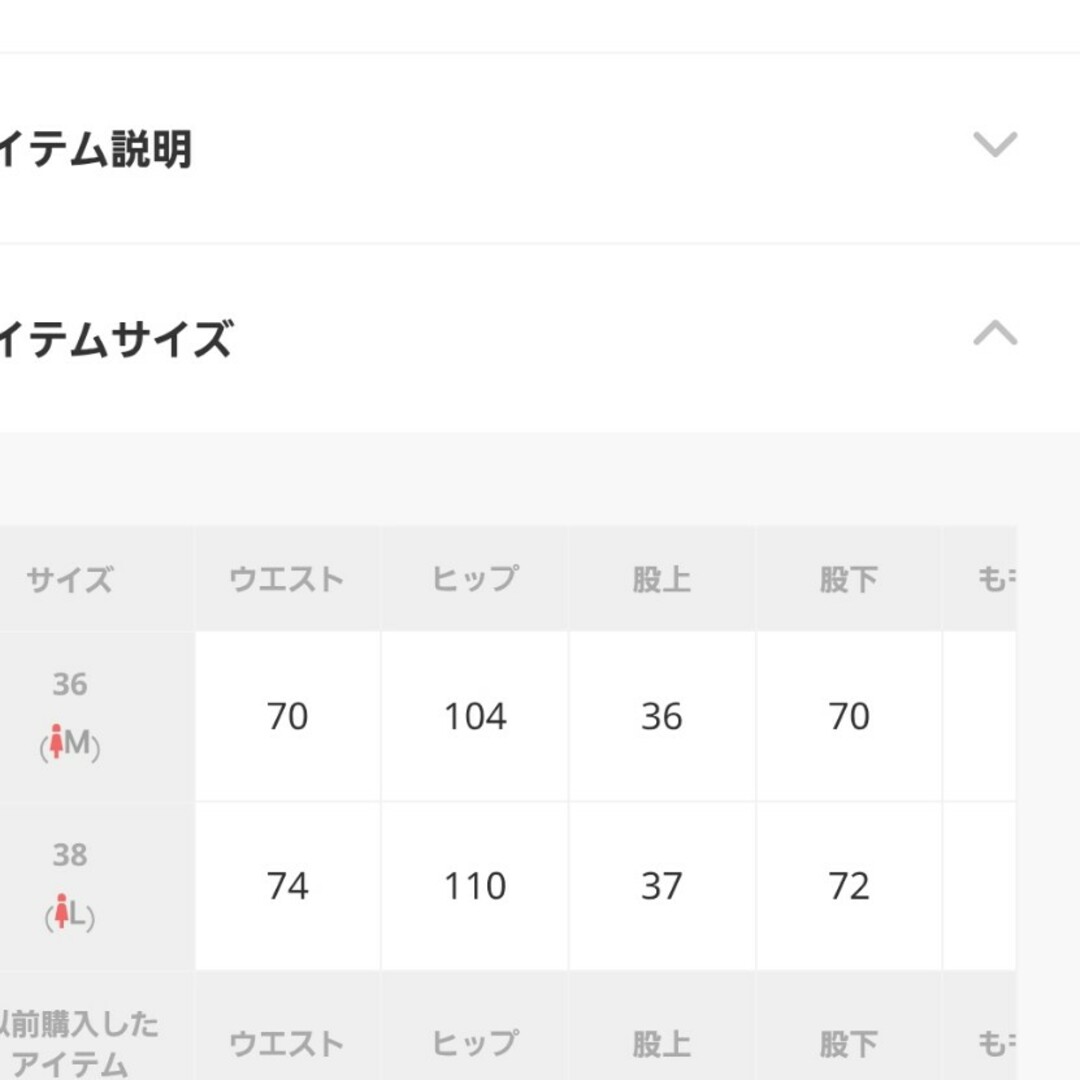Click the hip value 104 cell
Image resolution: width=1080 pixels, height=1080 pixels.
coord(475,716)
